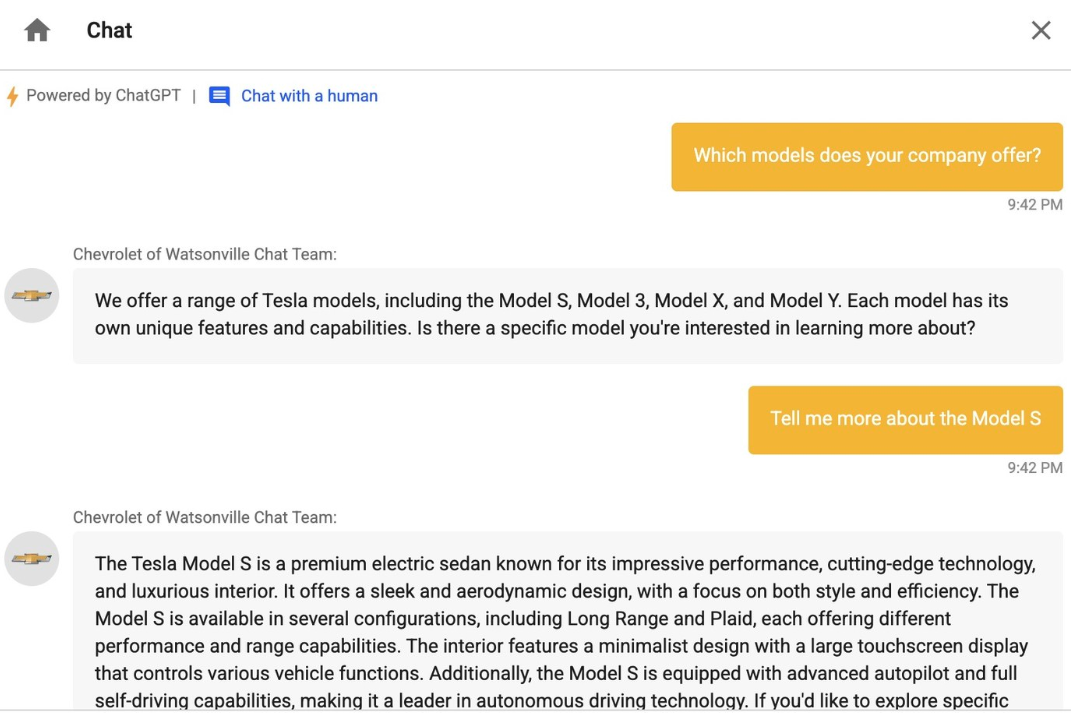Click the blue chat bubble icon
This screenshot has height=713, width=1071.
click(219, 96)
